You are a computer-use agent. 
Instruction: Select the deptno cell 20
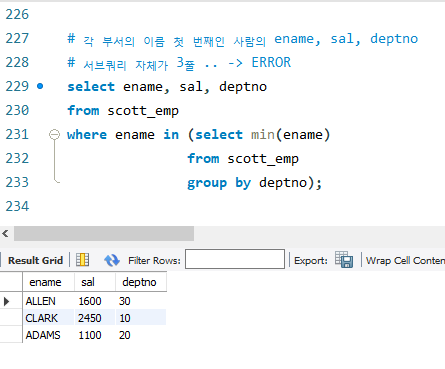pos(141,335)
